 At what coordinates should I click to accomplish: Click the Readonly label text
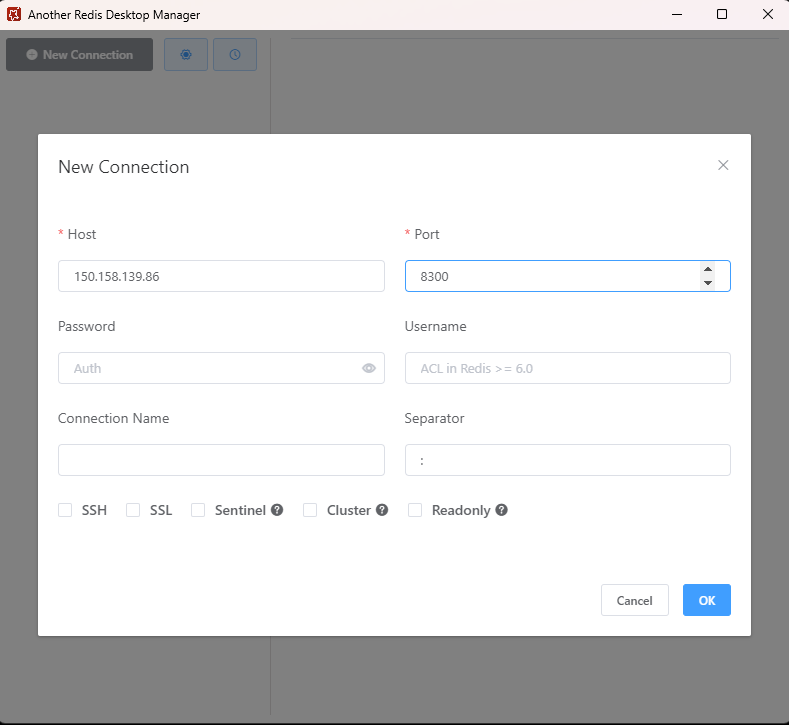(x=461, y=510)
